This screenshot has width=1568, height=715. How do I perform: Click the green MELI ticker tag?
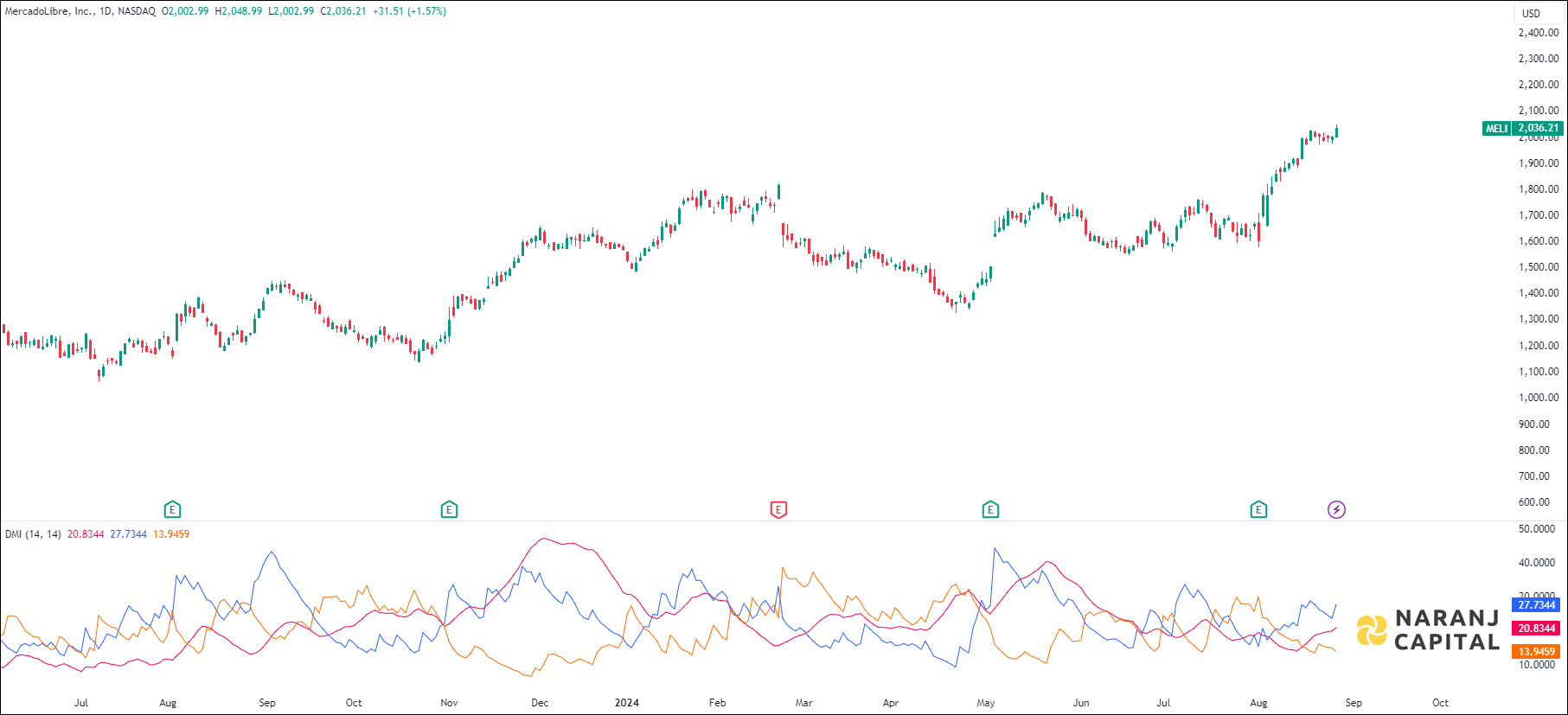[x=1496, y=128]
